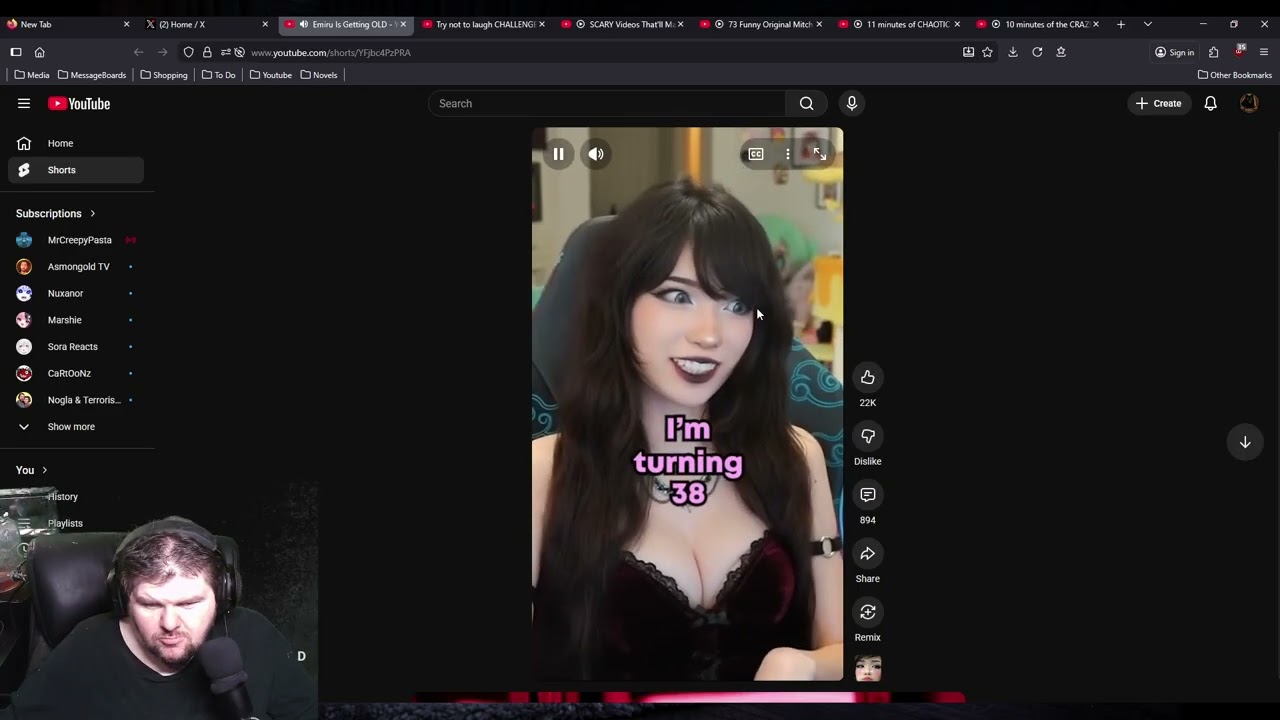
Task: Switch to Try not to laugh CHALLENGE tab
Action: (x=484, y=24)
